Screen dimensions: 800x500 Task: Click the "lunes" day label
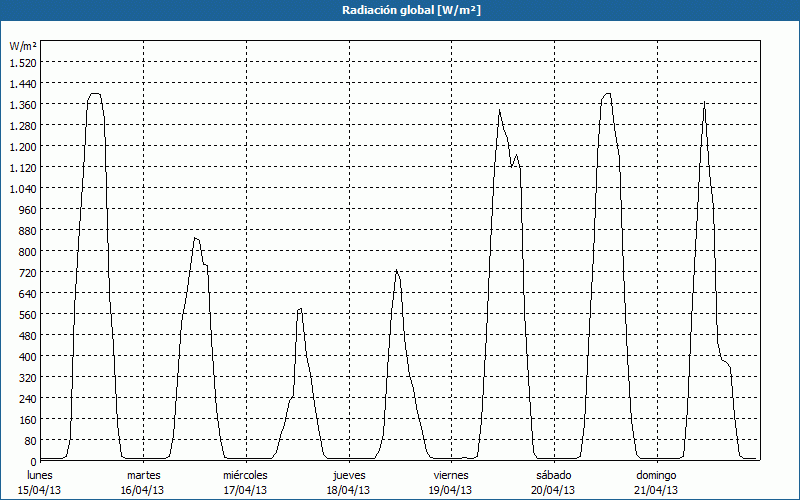[40, 475]
